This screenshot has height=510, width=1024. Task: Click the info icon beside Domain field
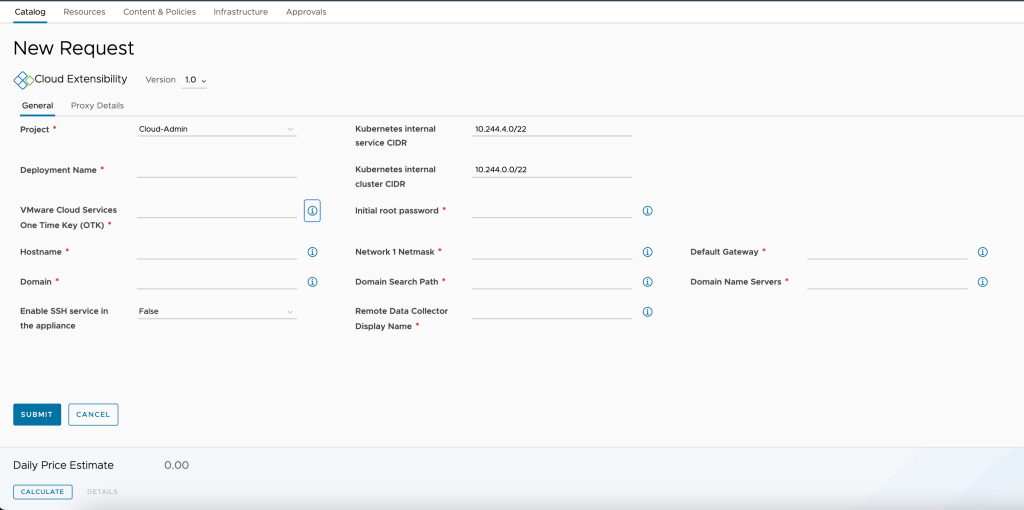click(x=312, y=282)
